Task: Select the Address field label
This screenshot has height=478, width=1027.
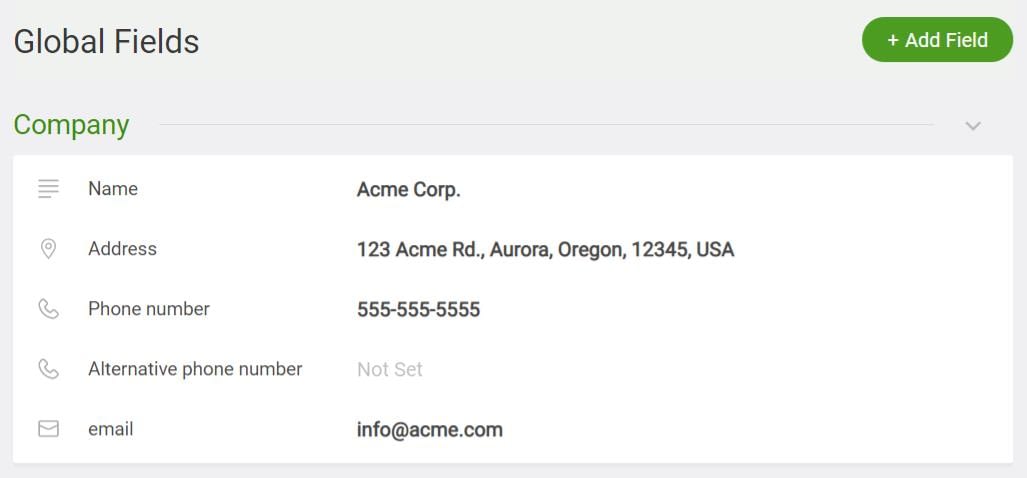Action: pyautogui.click(x=122, y=249)
